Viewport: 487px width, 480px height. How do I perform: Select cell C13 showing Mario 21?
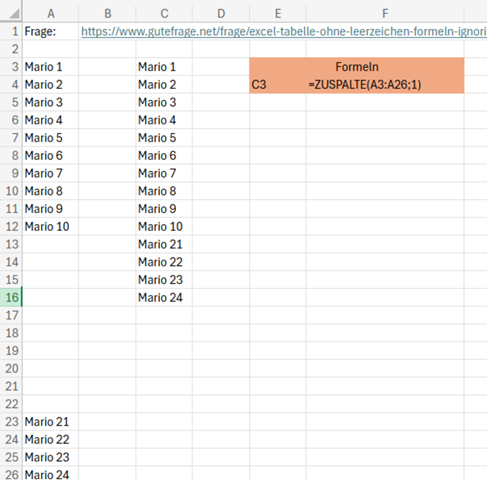click(x=164, y=244)
